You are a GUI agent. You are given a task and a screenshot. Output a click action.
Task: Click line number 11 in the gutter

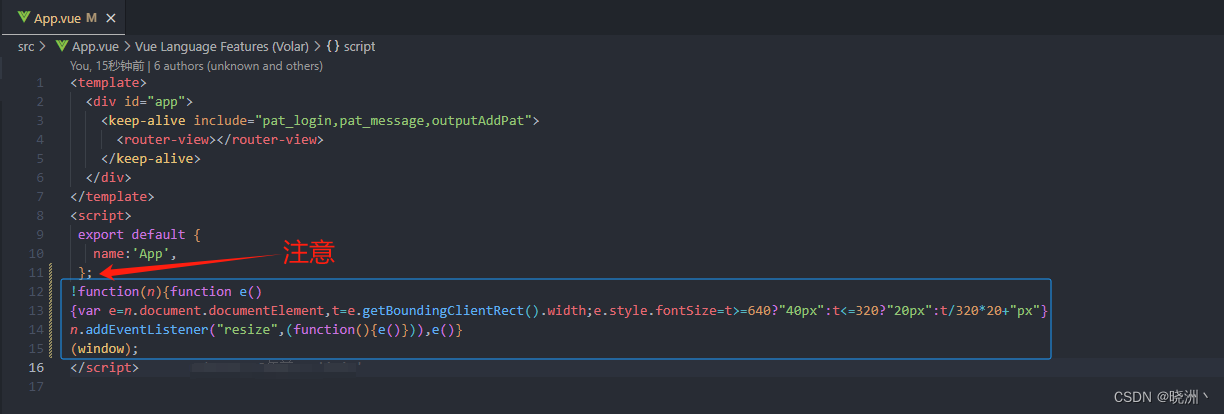[36, 272]
